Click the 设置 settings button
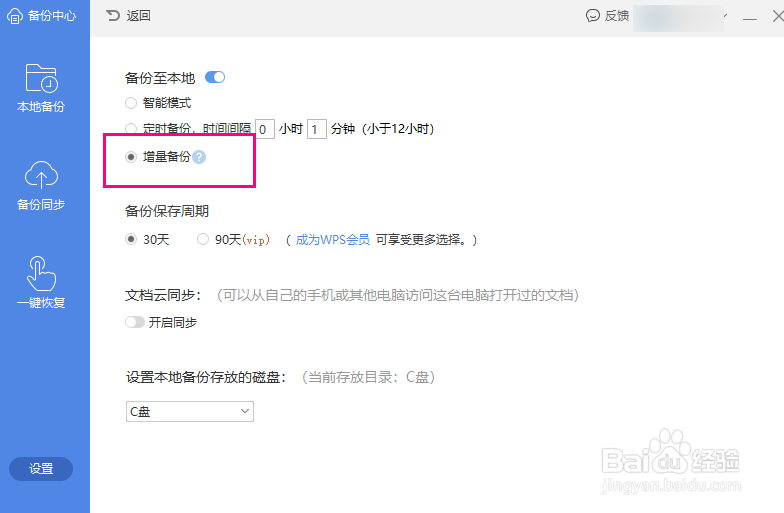The image size is (784, 513). 41,468
